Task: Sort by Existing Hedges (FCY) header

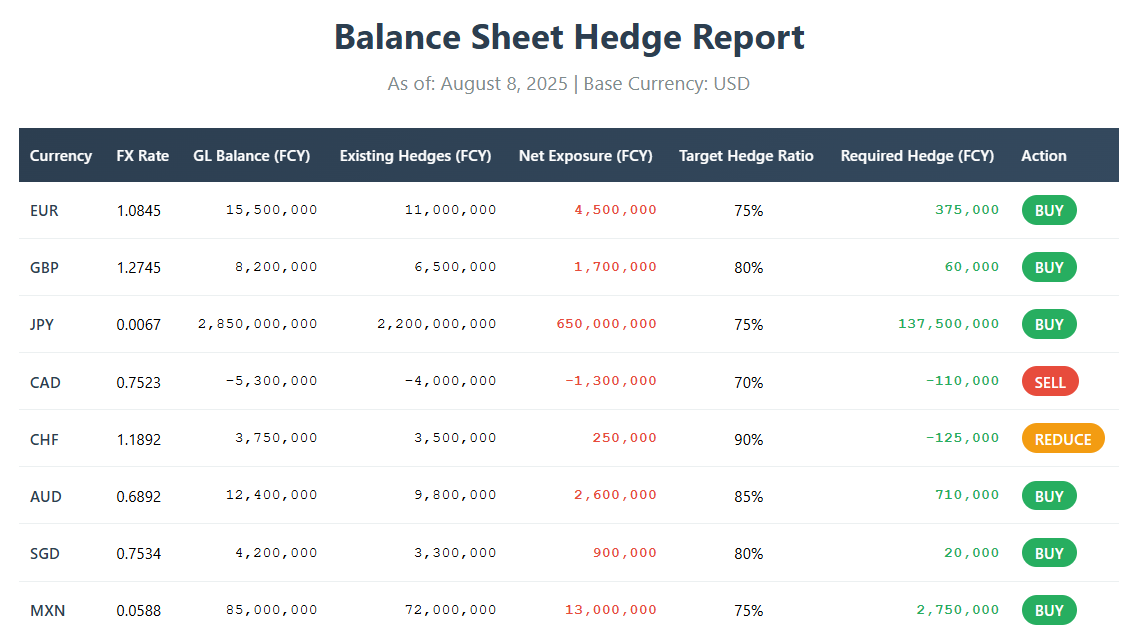Action: click(x=414, y=156)
